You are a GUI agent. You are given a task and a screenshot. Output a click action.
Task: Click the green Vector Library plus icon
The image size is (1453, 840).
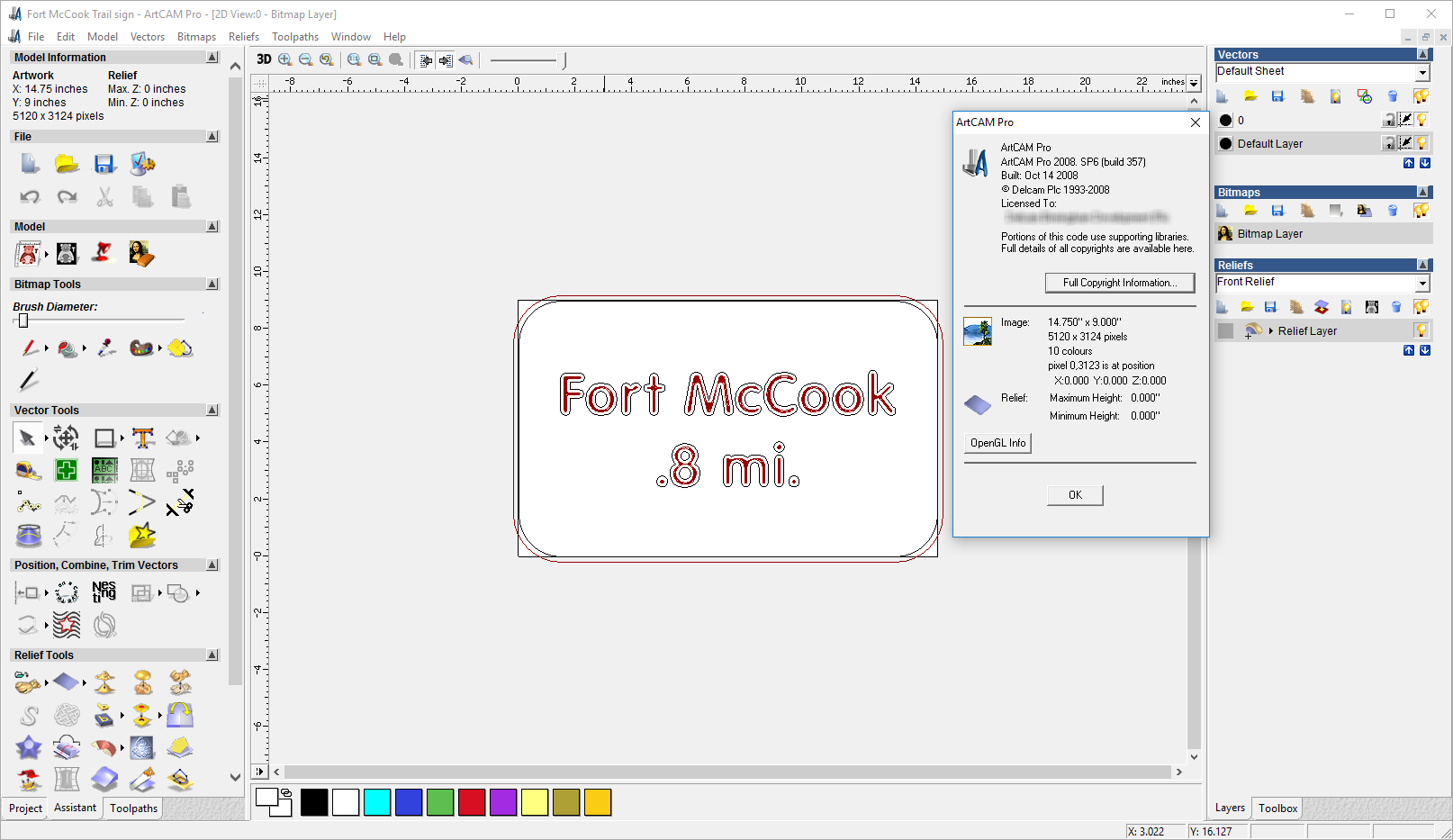tap(66, 470)
